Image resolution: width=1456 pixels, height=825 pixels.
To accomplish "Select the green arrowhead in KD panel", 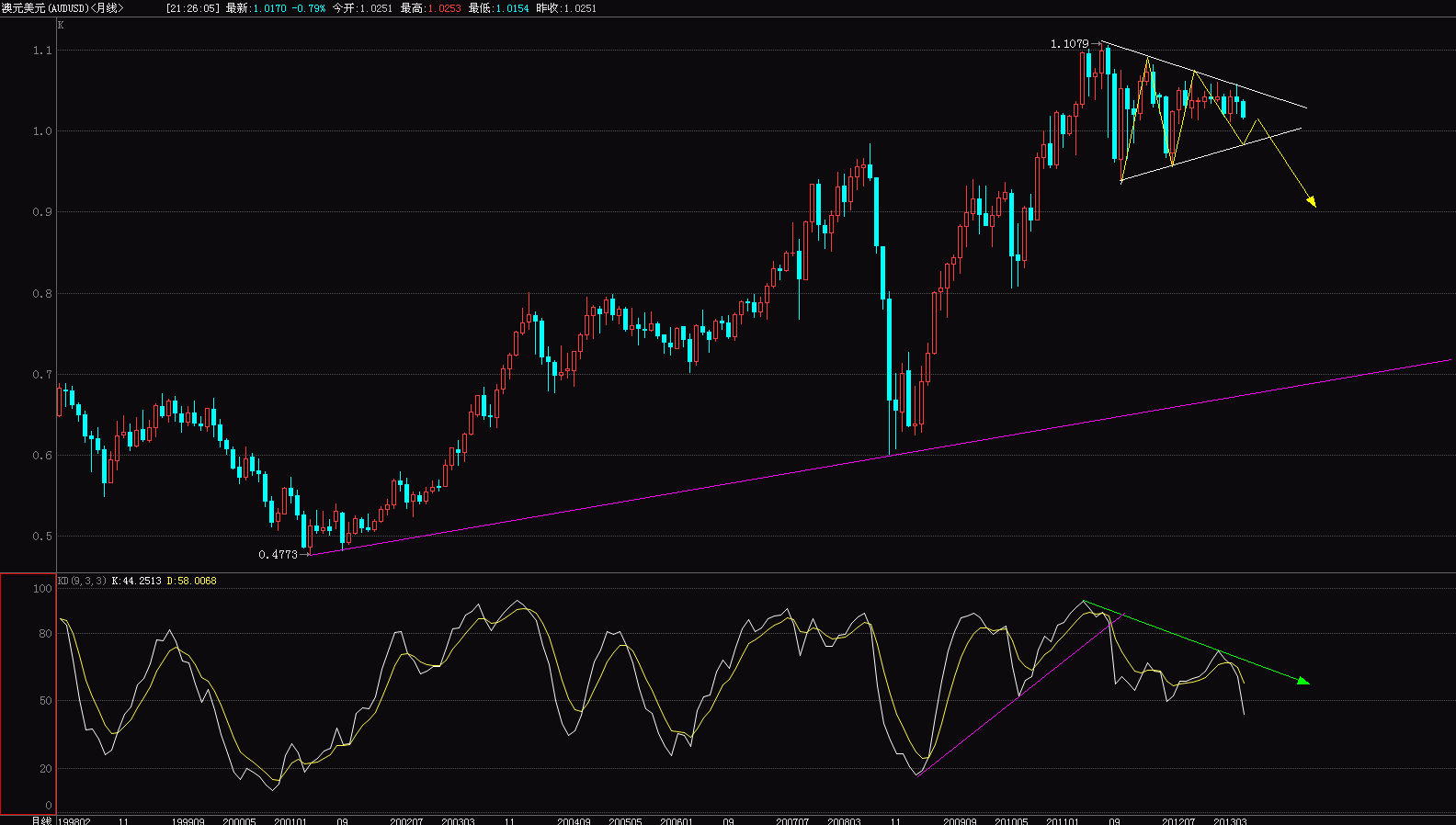I will point(1303,681).
